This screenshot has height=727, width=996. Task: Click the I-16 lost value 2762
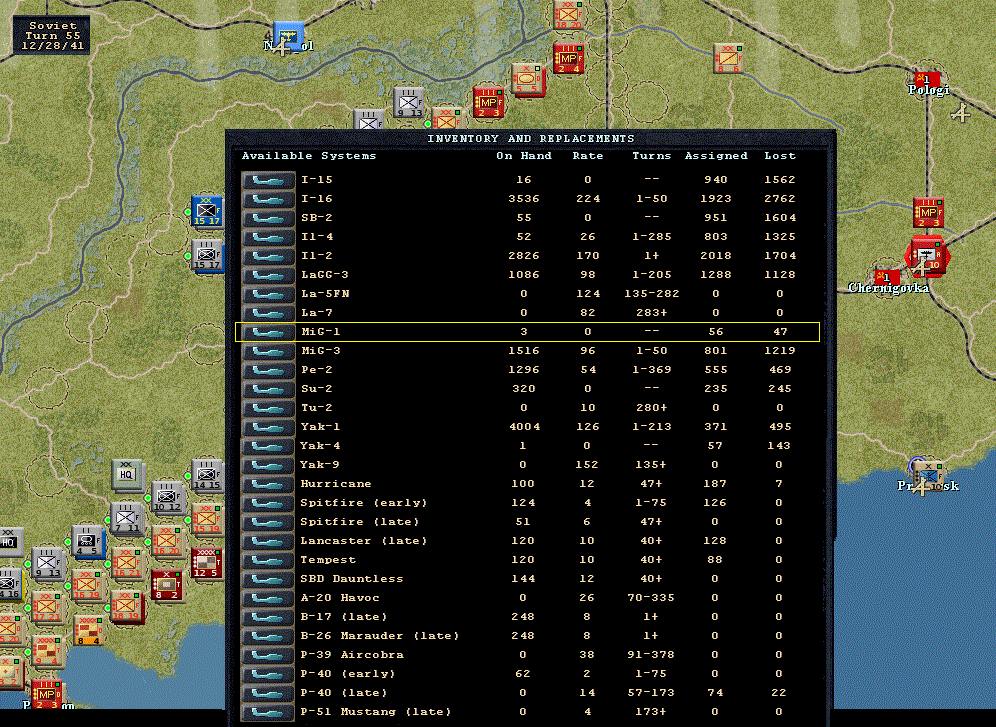pos(780,199)
